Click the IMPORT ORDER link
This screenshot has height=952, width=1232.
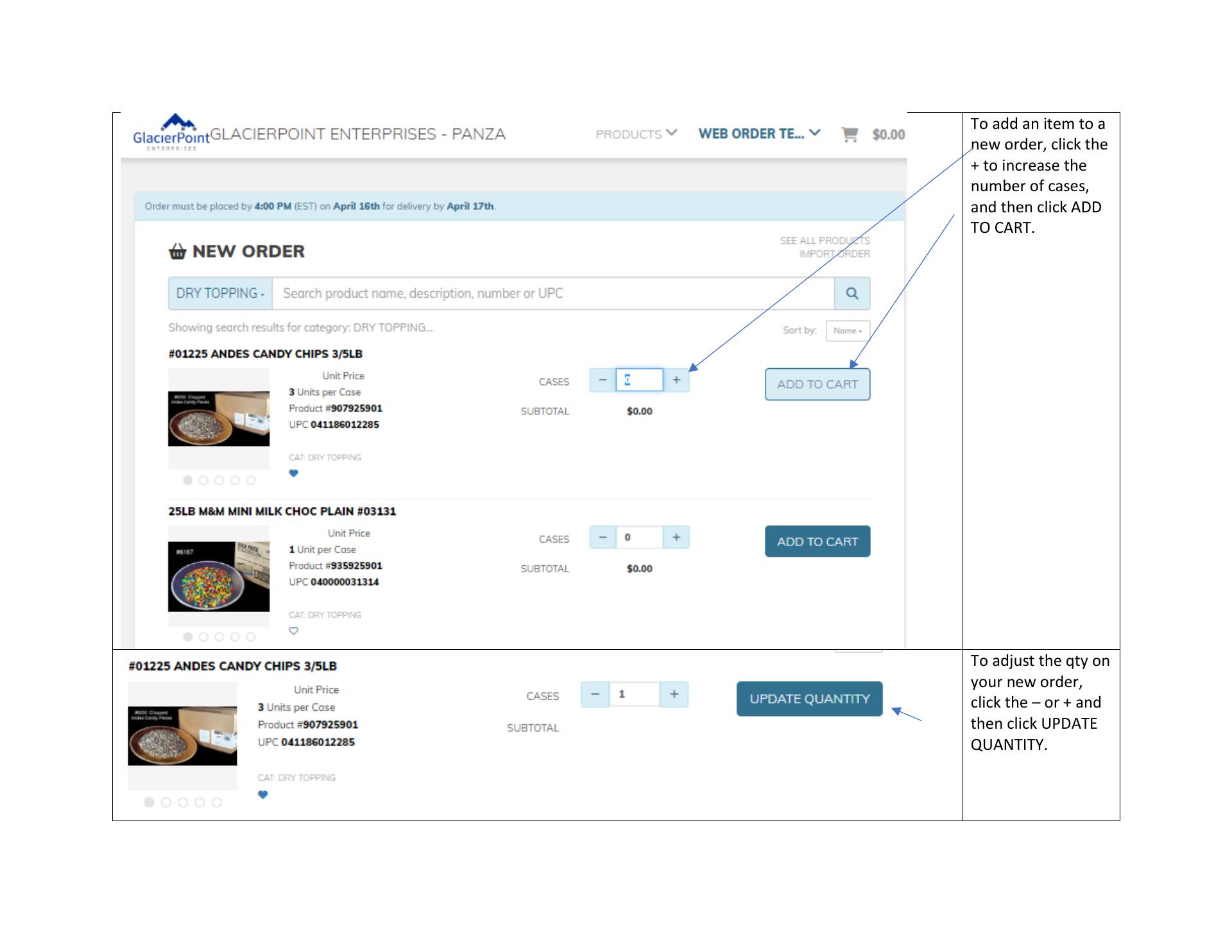(x=834, y=254)
